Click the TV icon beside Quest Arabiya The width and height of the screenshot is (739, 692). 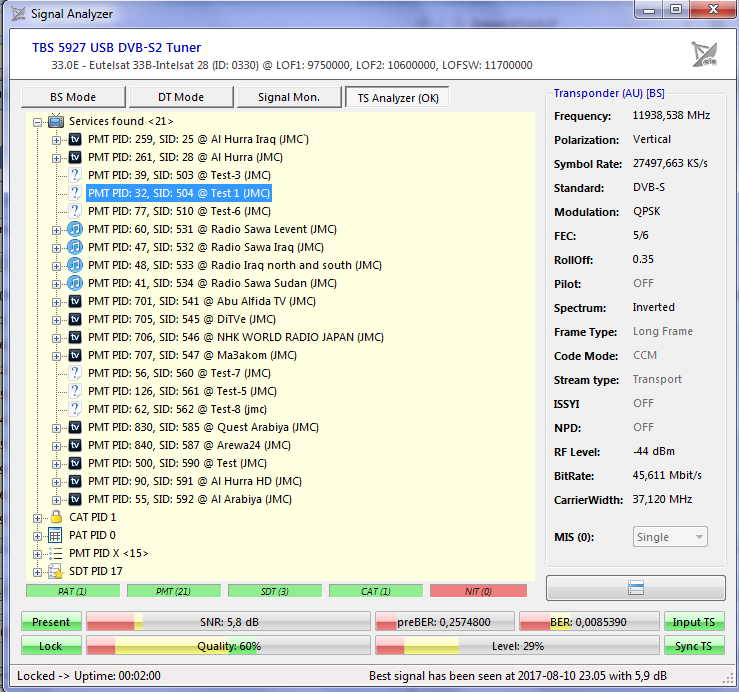pyautogui.click(x=75, y=427)
